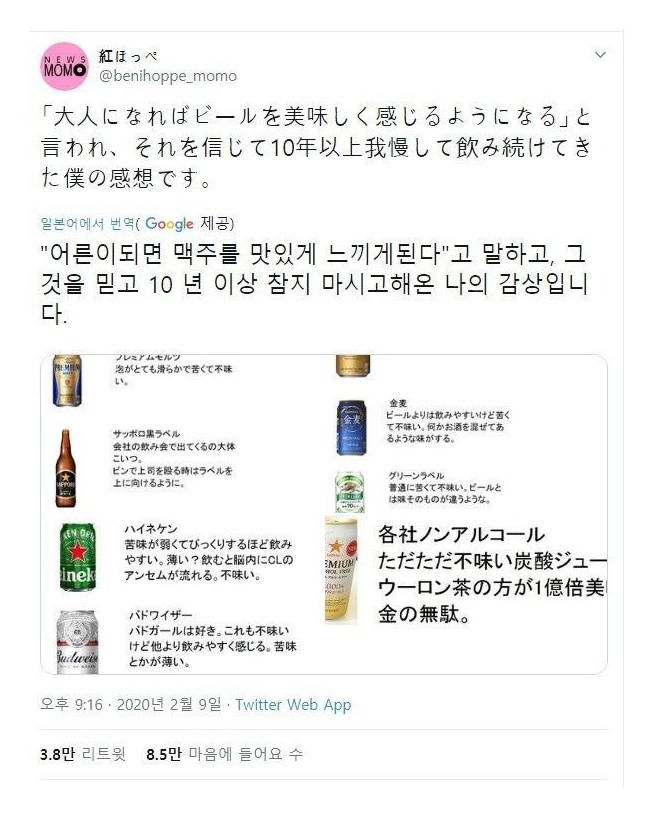This screenshot has width=654, height=816.
Task: Click the Sapporo black label bottle
Action: [x=66, y=468]
